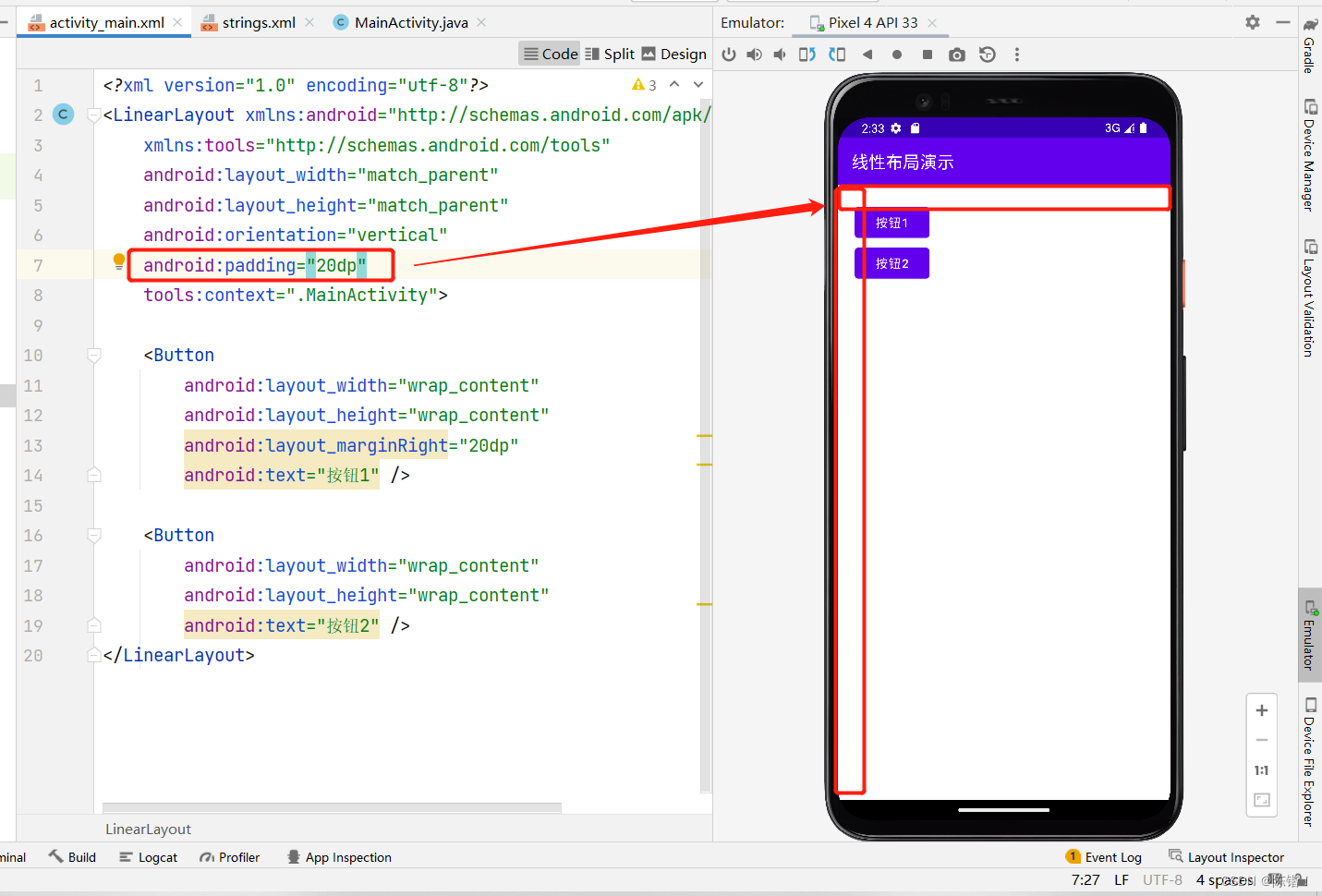
Task: Open the Device File Explorer tool window
Action: [1310, 762]
